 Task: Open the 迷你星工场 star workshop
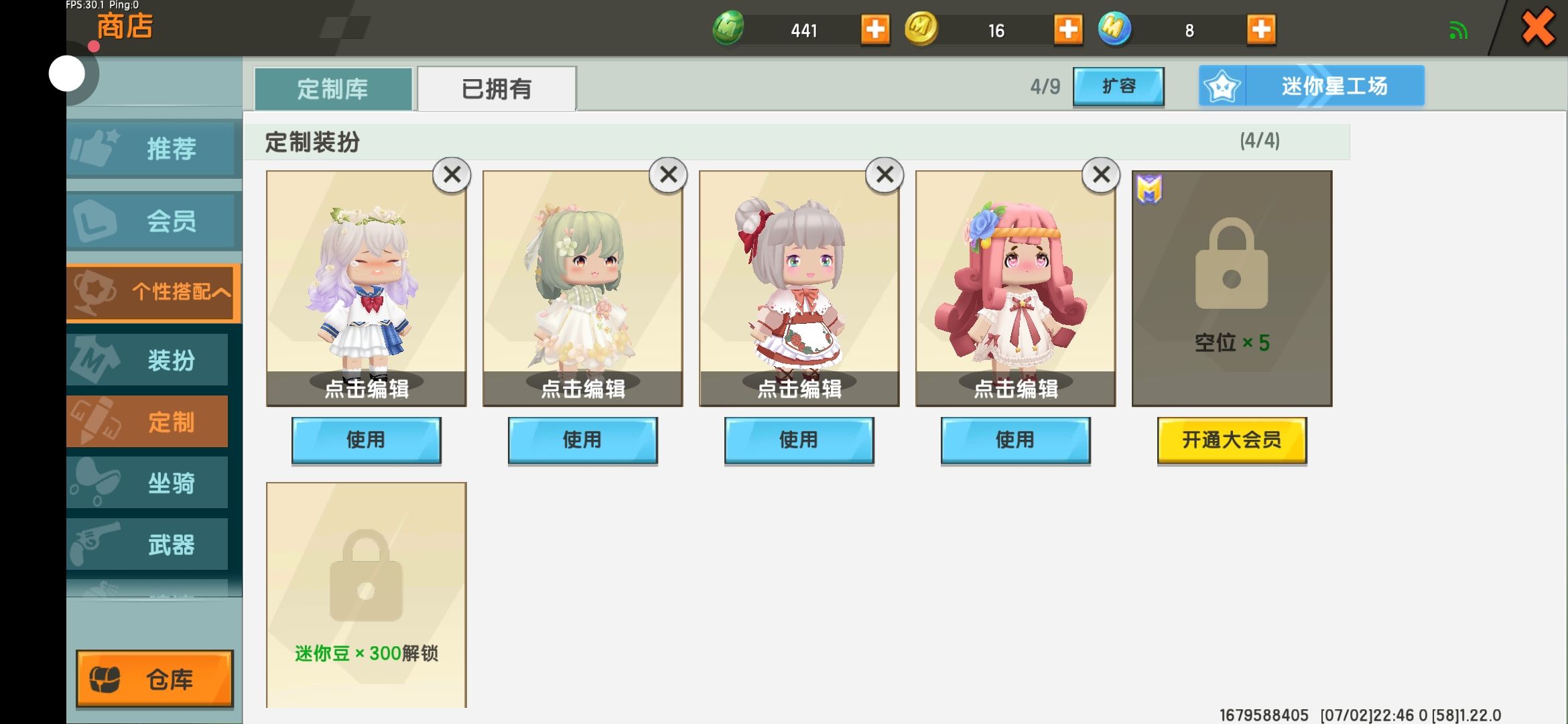(1311, 86)
